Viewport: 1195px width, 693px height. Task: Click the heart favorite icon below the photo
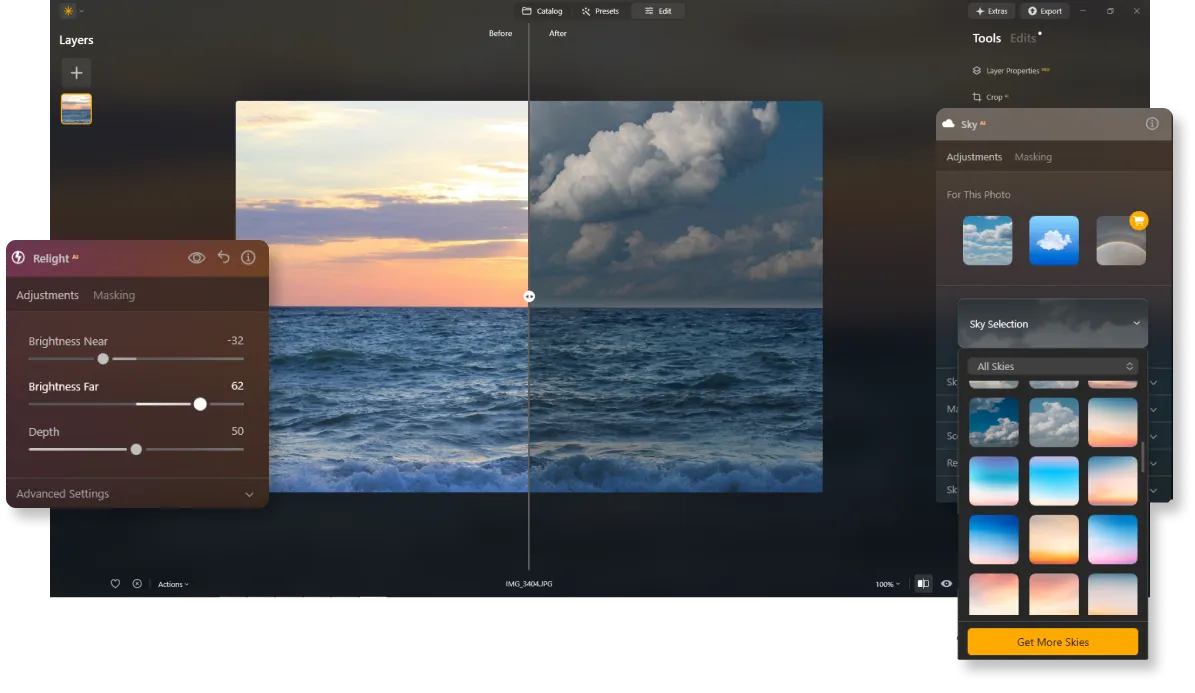[115, 584]
